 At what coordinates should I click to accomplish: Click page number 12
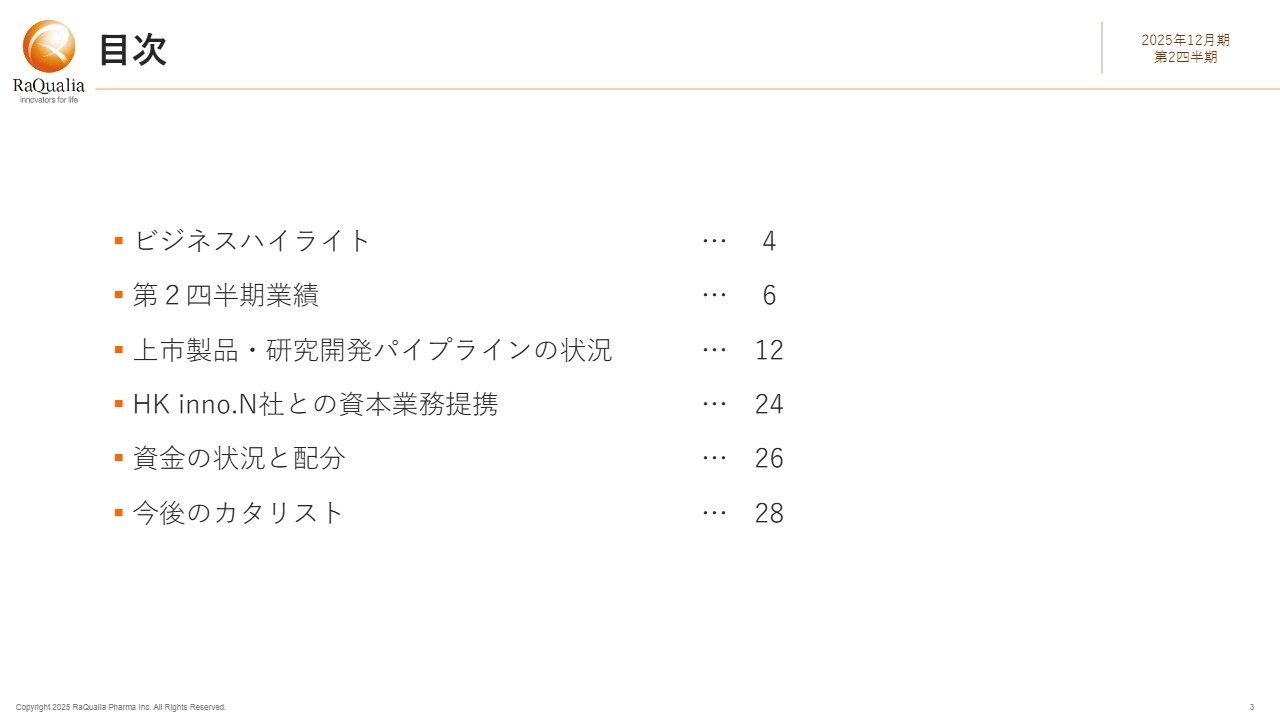tap(769, 350)
